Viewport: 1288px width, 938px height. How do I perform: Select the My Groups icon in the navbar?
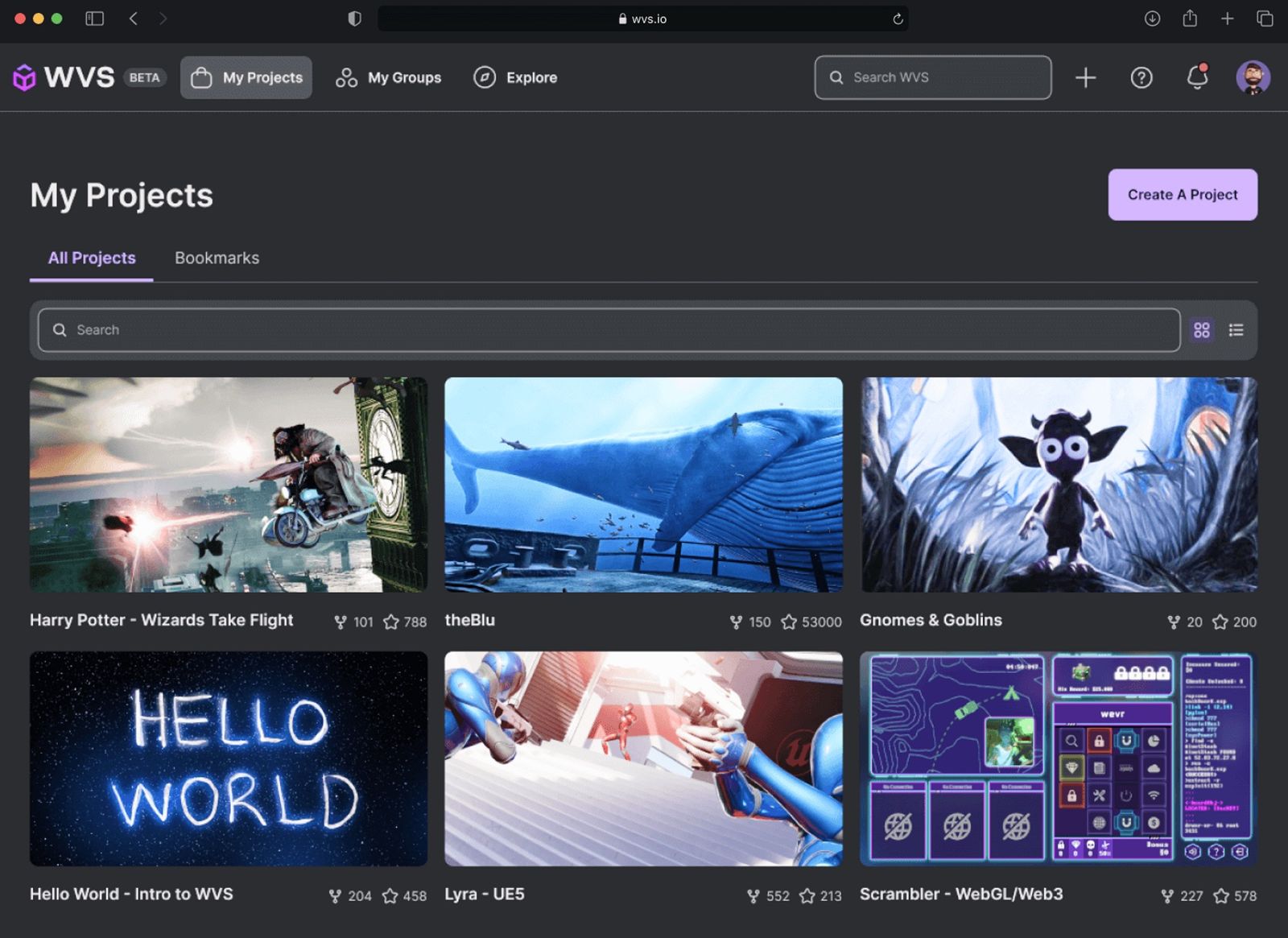[x=346, y=77]
